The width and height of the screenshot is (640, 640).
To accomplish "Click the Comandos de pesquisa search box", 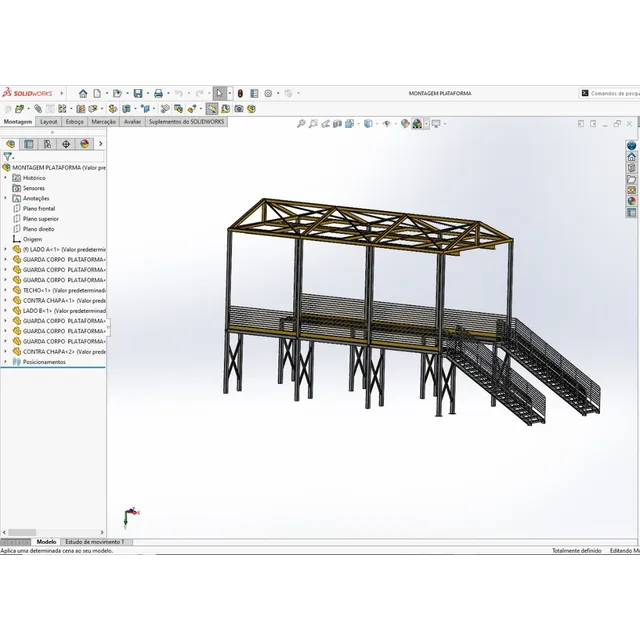I will (x=610, y=93).
